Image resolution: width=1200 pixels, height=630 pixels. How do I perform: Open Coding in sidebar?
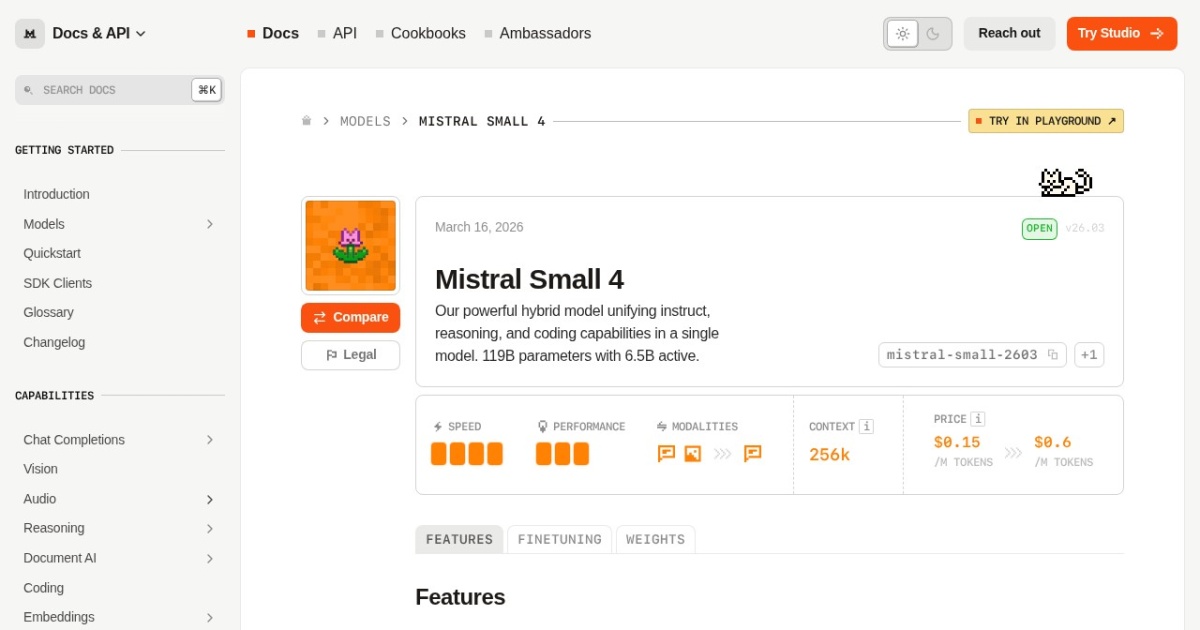pos(43,588)
